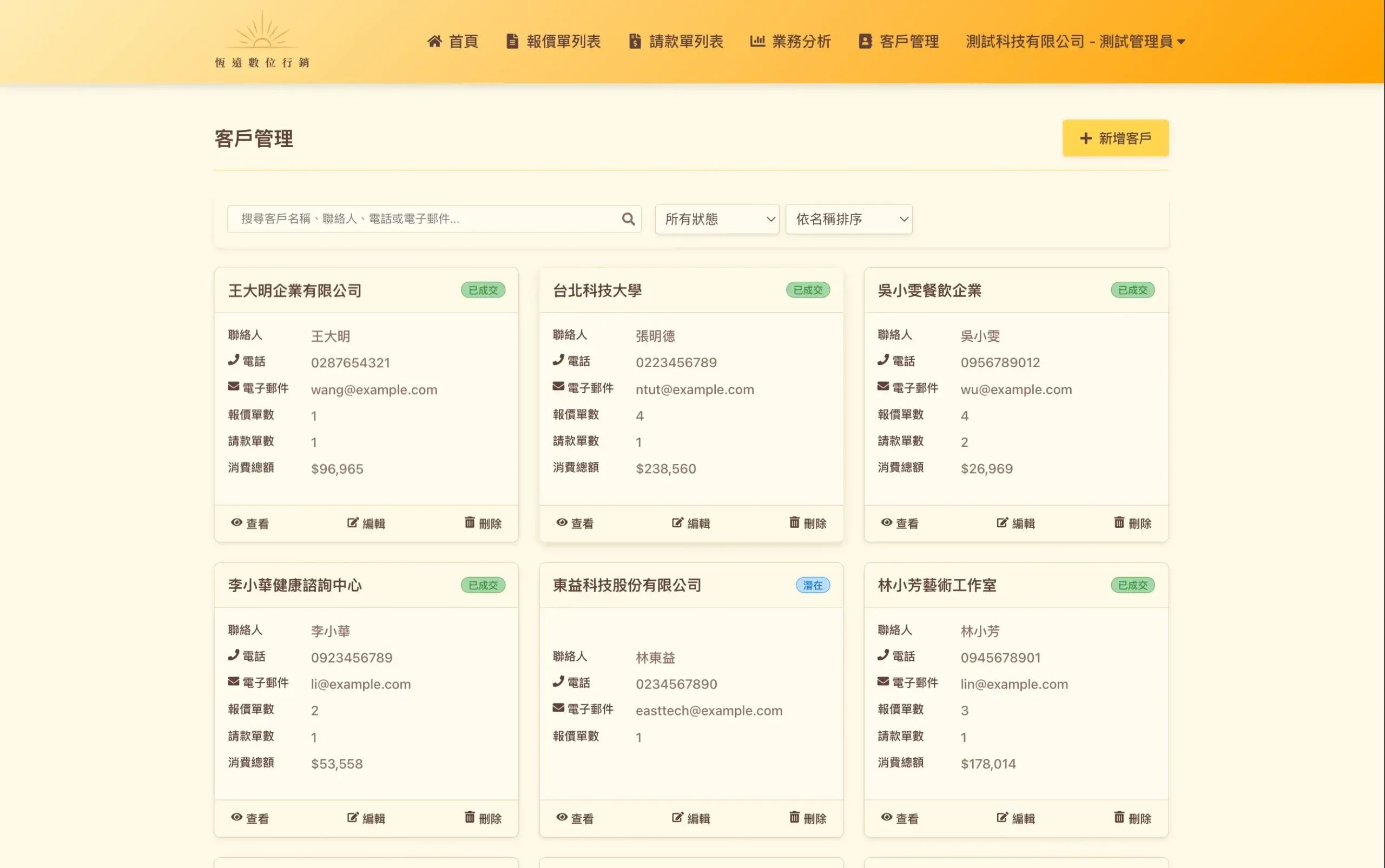Image resolution: width=1385 pixels, height=868 pixels.
Task: Click the email envelope icon on 東益科技股份有限公司 card
Action: point(558,708)
